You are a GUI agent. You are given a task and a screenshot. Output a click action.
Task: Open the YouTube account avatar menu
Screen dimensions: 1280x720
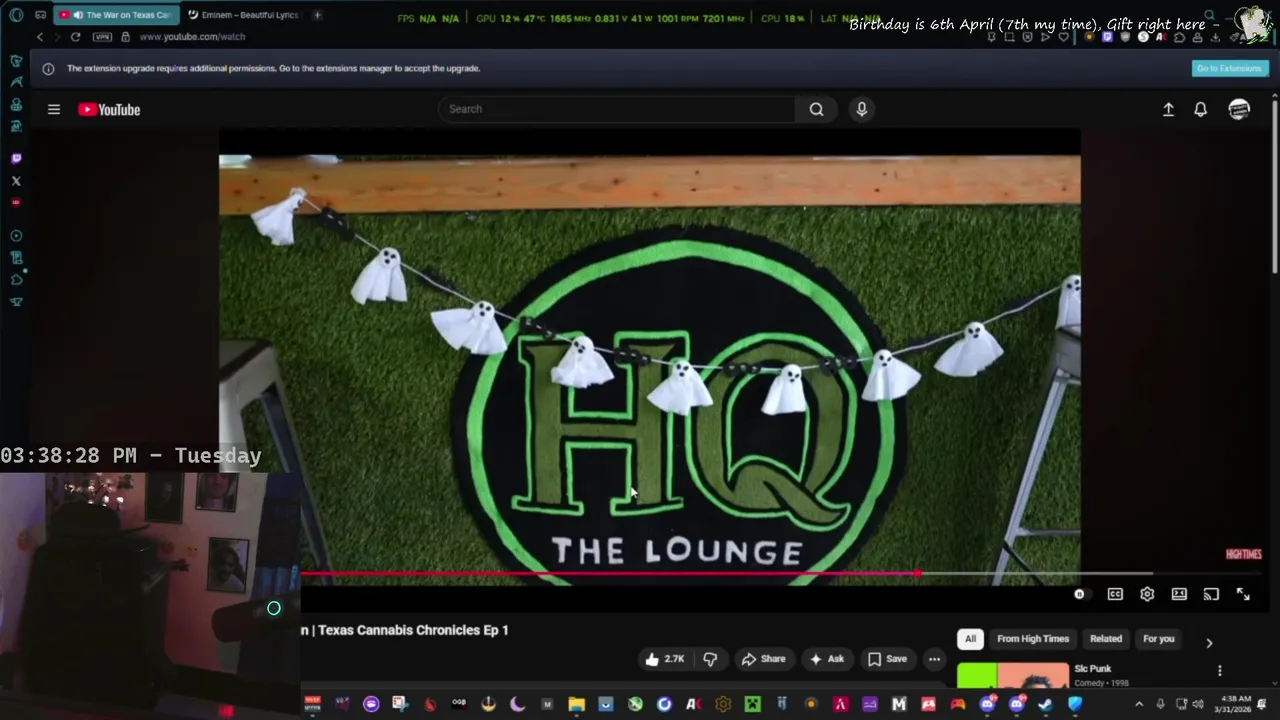1239,110
